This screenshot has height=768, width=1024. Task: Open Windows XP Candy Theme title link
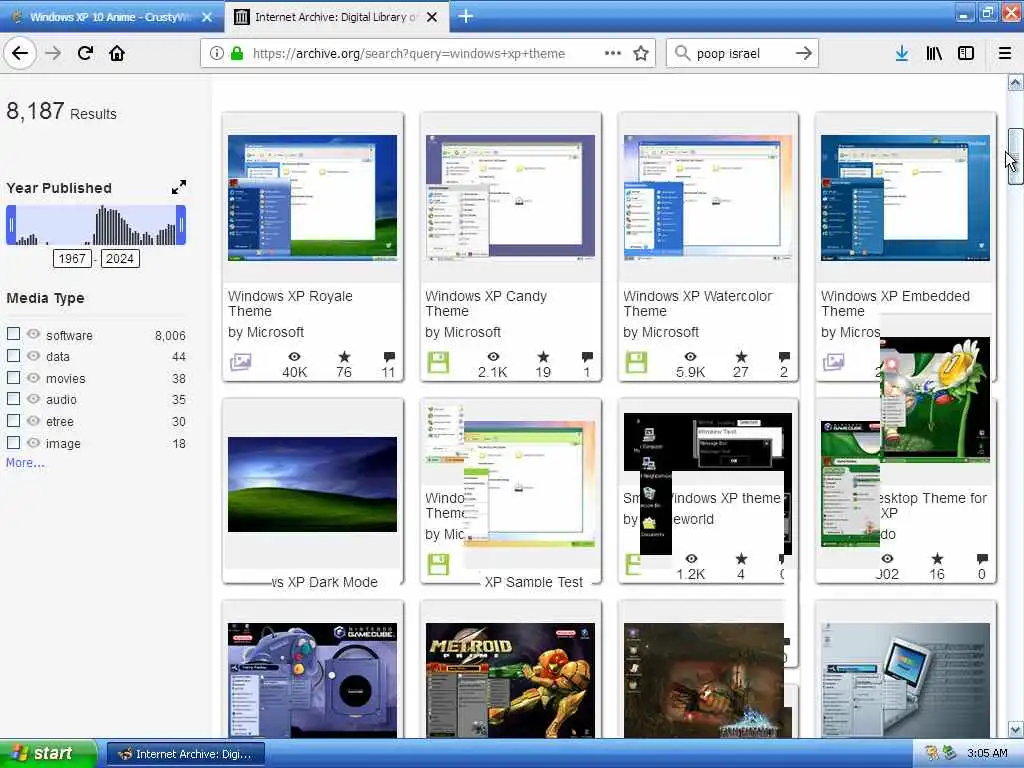486,304
